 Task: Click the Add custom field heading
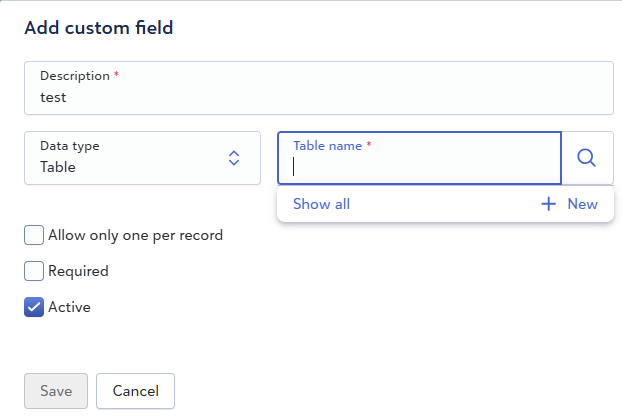[99, 28]
